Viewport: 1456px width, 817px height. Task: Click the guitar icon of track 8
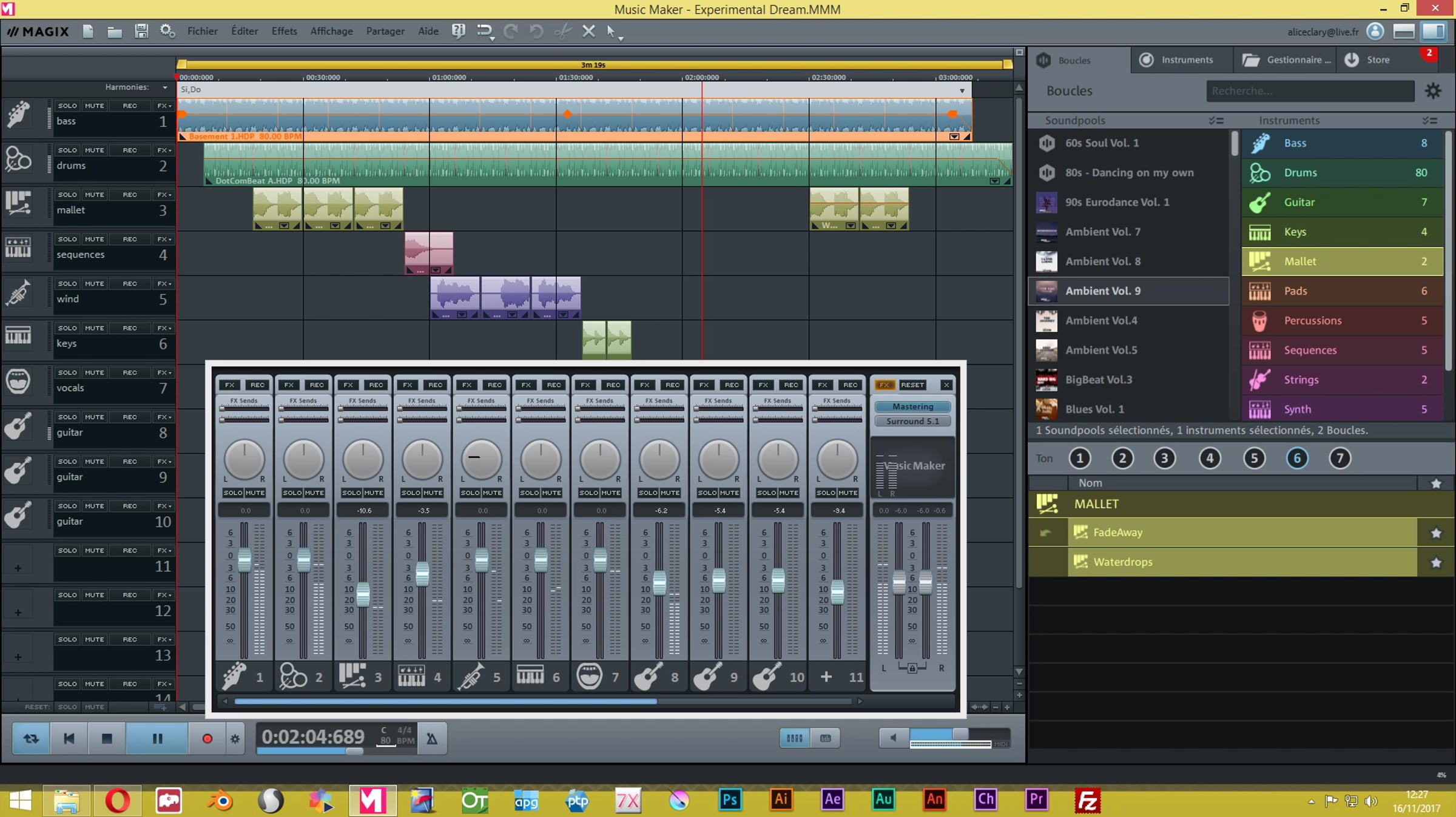[18, 426]
